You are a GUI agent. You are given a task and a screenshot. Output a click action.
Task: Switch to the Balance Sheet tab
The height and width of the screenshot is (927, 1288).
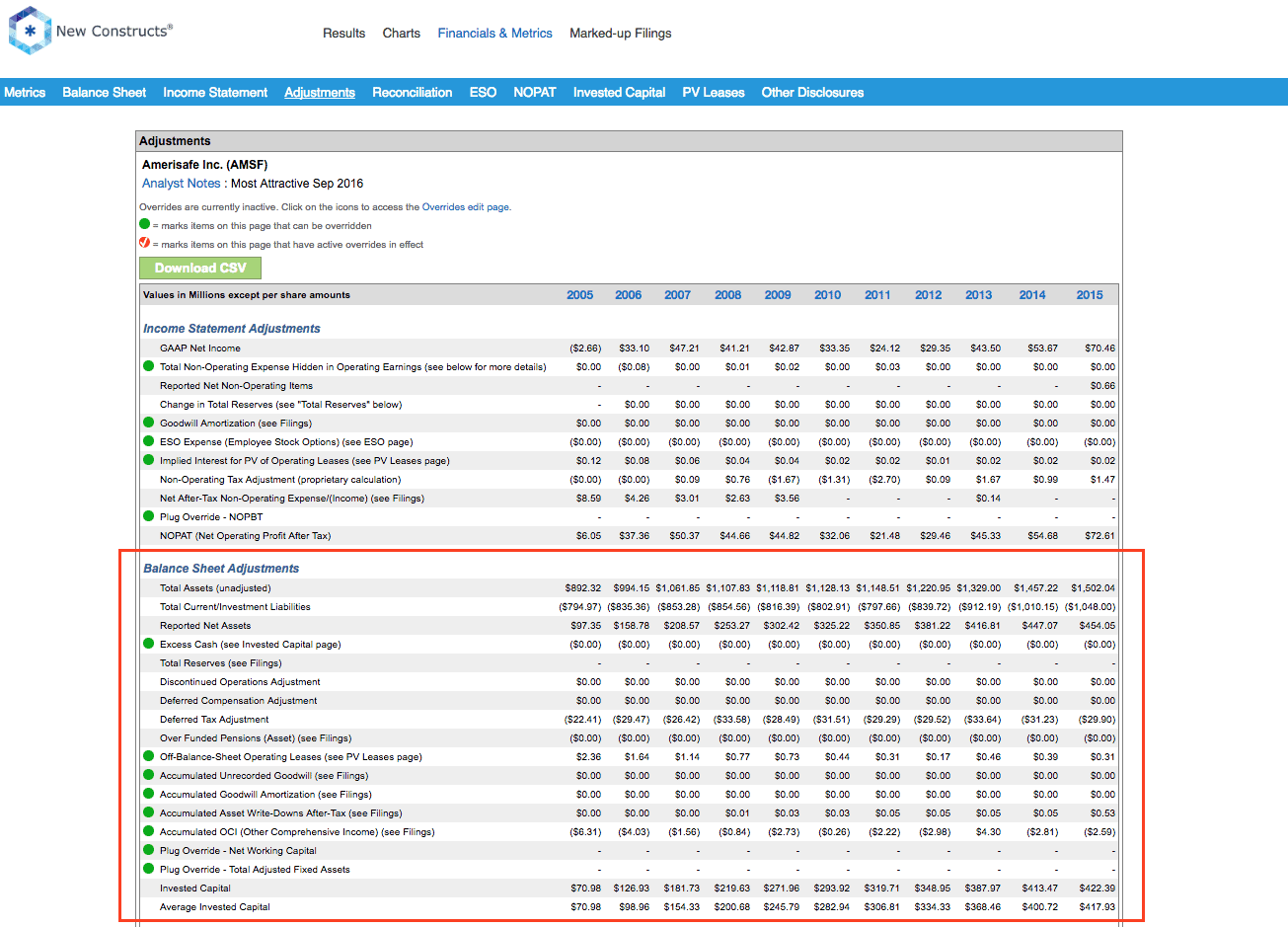(104, 92)
